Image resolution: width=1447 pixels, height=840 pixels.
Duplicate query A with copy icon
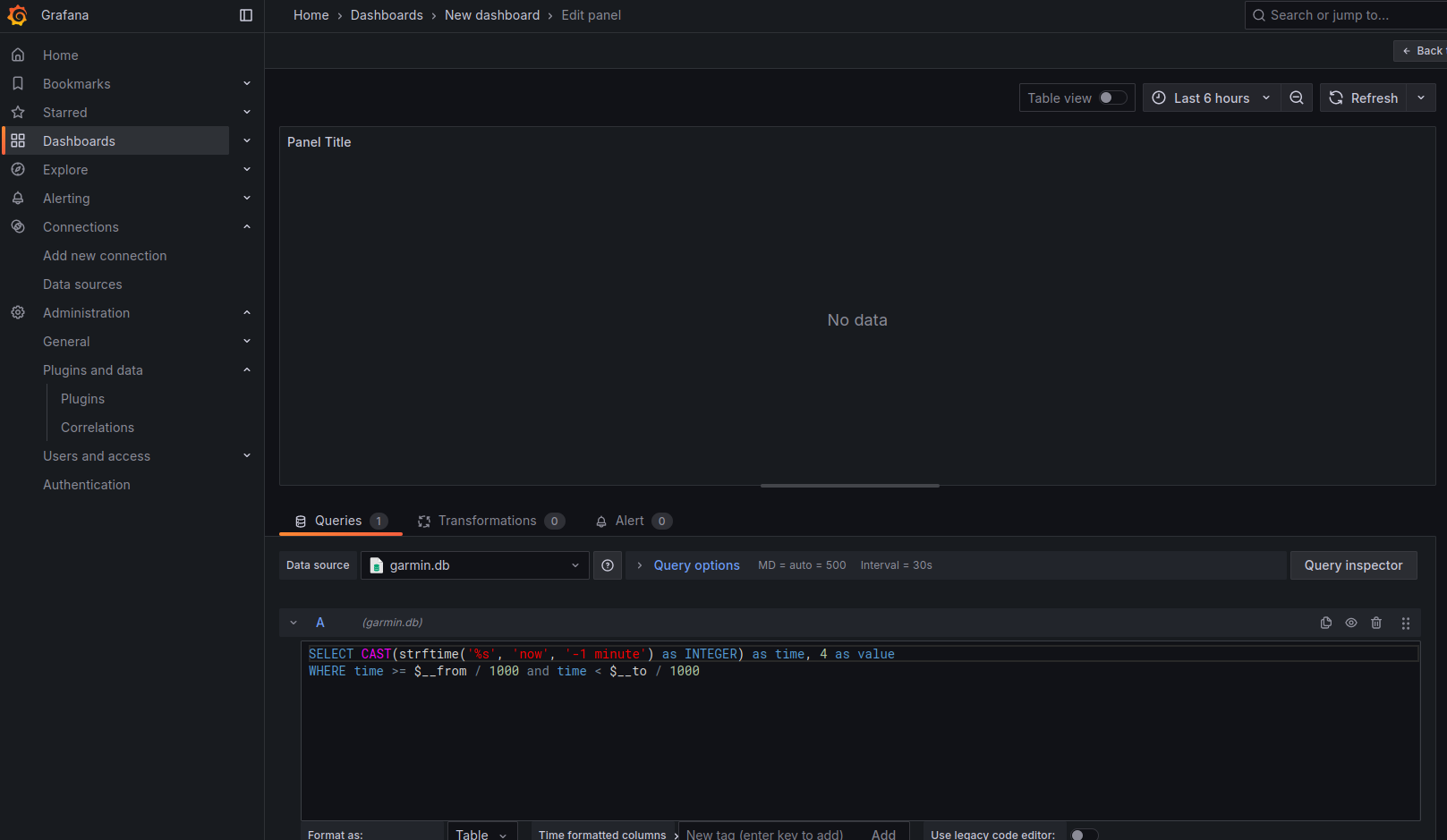tap(1326, 623)
